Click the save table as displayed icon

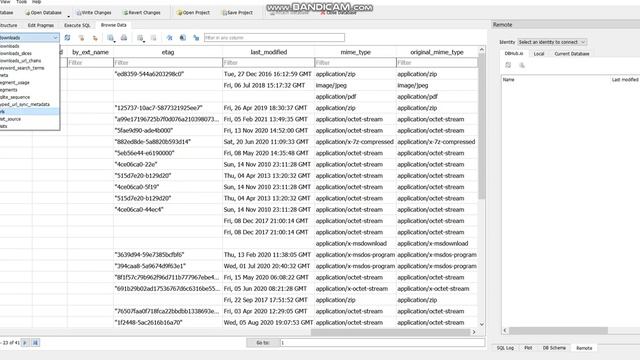coord(111,38)
